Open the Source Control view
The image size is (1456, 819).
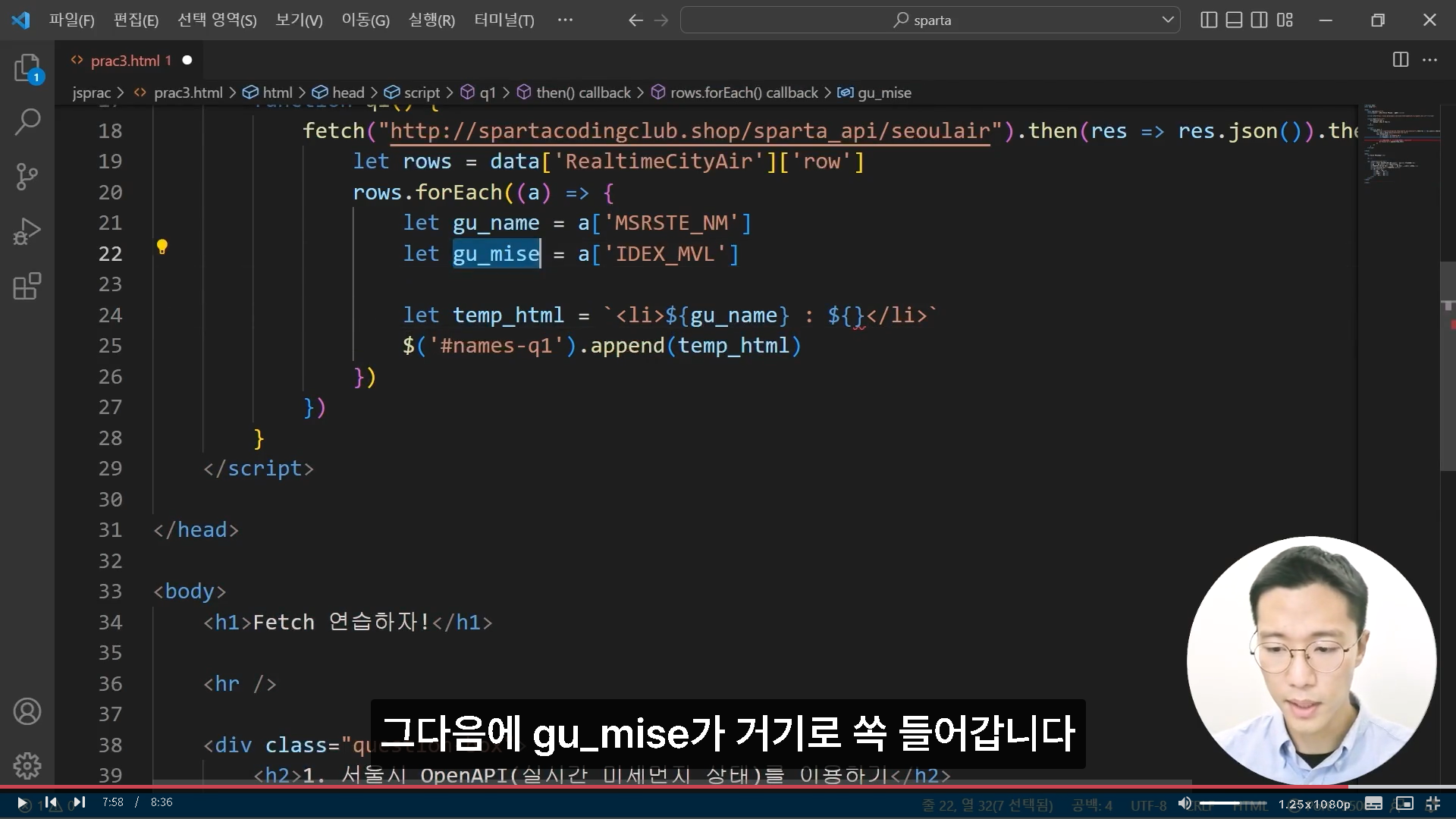tap(27, 176)
